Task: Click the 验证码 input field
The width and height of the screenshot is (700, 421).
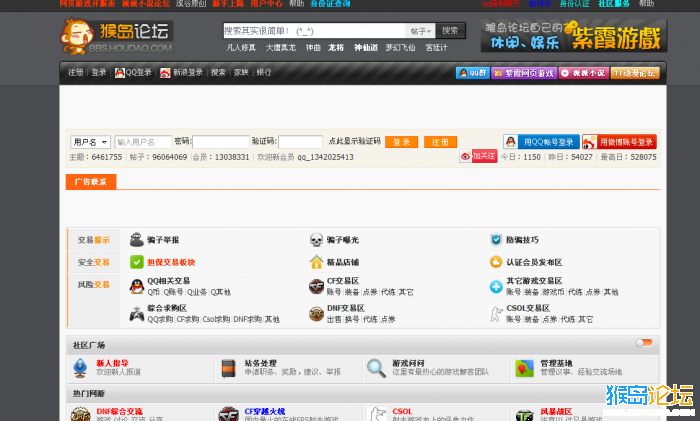Action: coord(300,142)
